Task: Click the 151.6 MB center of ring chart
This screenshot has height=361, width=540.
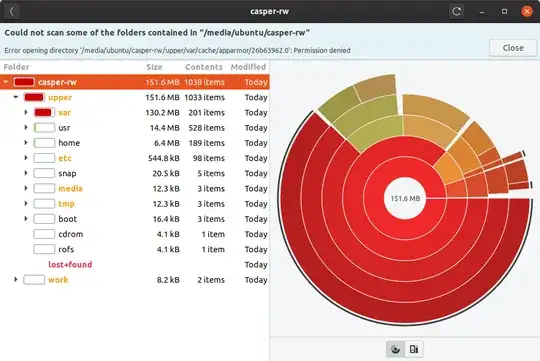Action: point(405,198)
